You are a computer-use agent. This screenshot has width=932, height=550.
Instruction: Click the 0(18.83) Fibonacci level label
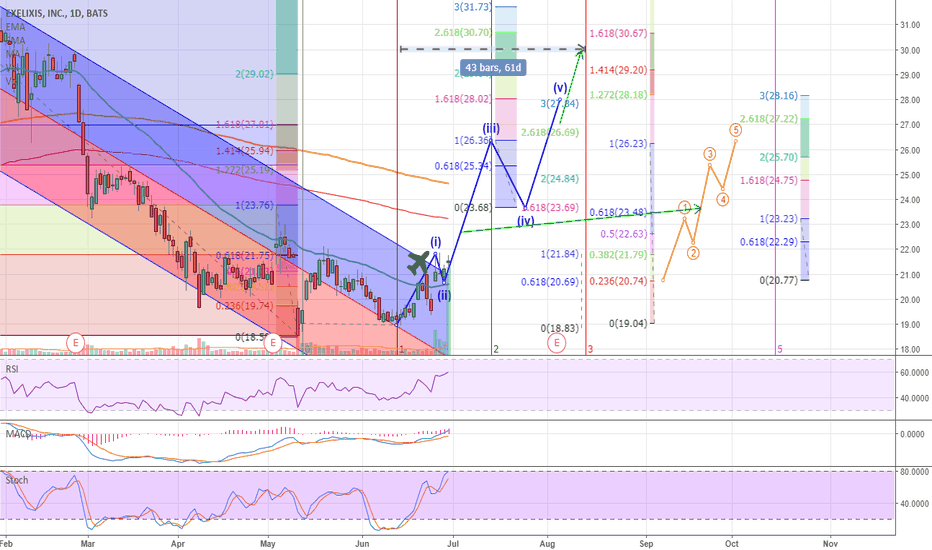point(559,329)
